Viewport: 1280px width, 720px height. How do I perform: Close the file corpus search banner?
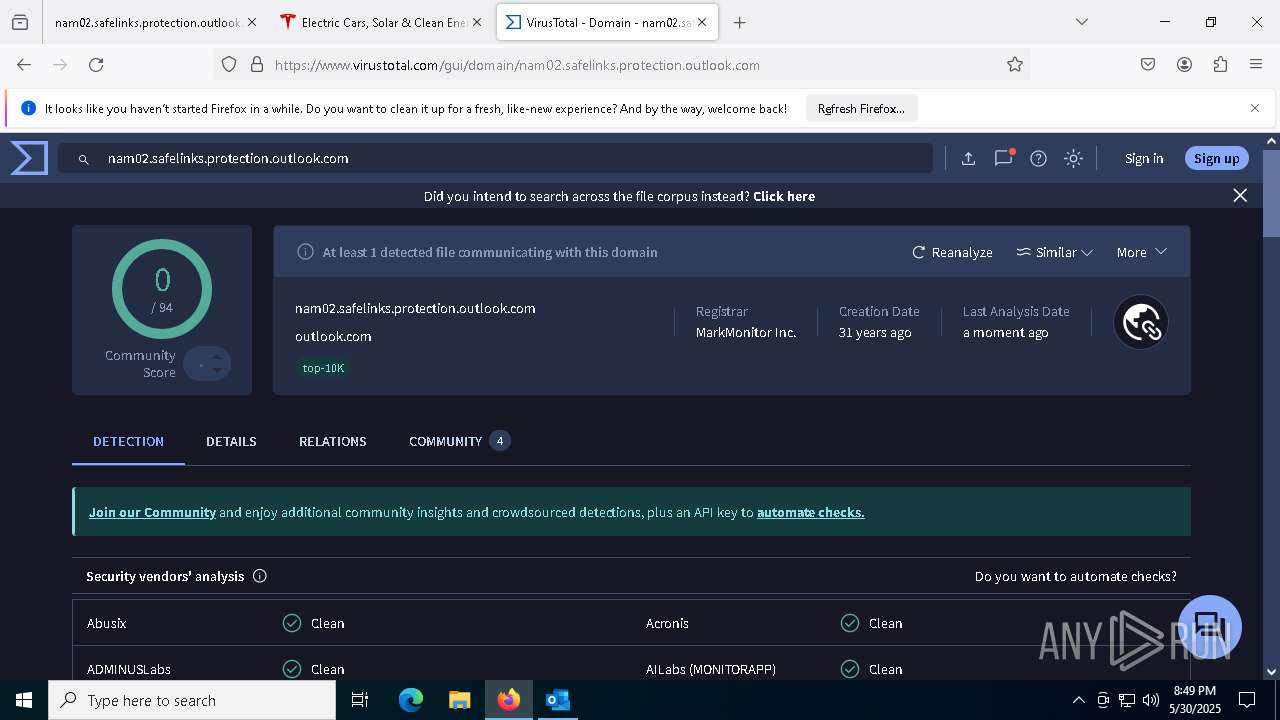1240,196
